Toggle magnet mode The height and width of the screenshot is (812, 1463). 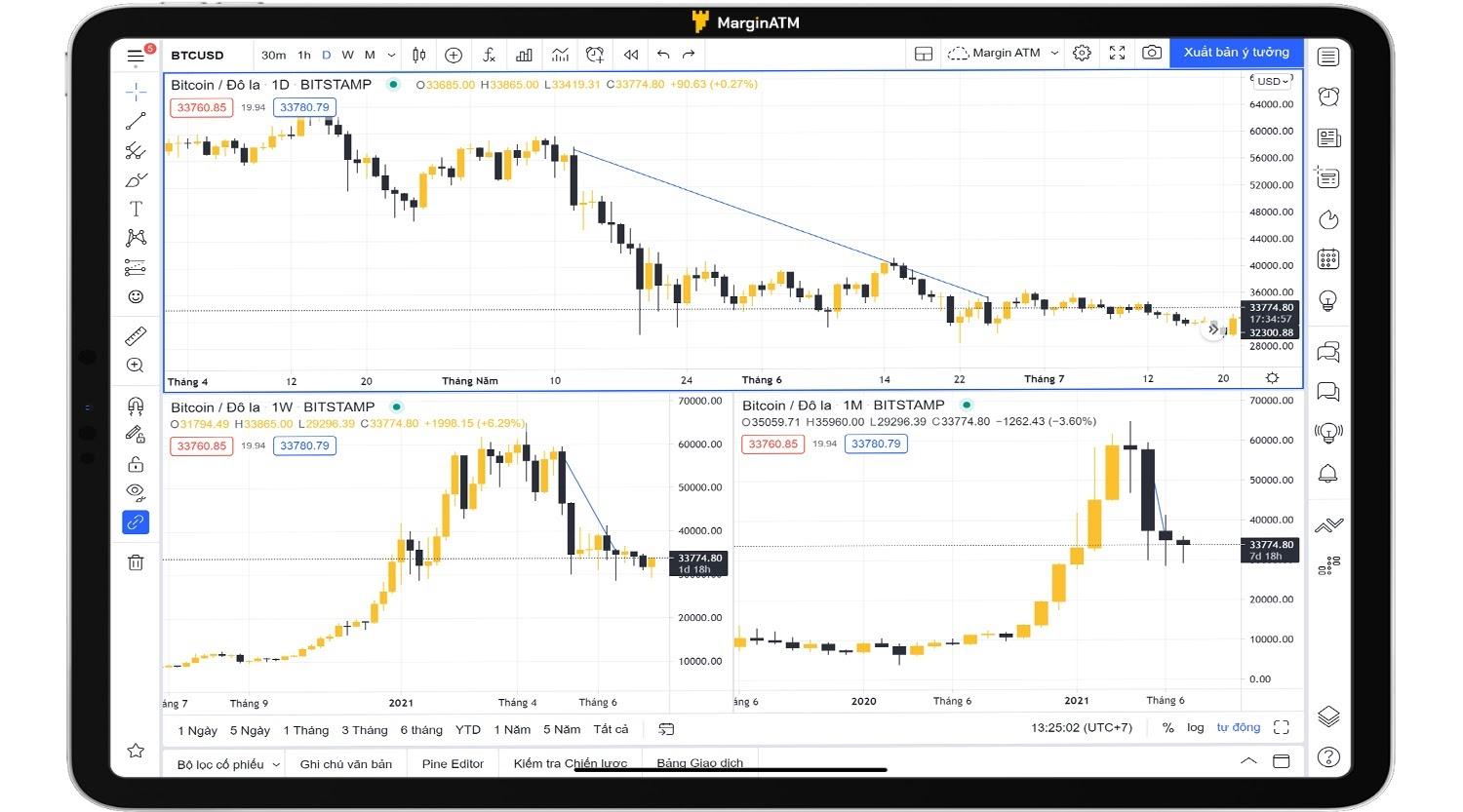[x=136, y=406]
